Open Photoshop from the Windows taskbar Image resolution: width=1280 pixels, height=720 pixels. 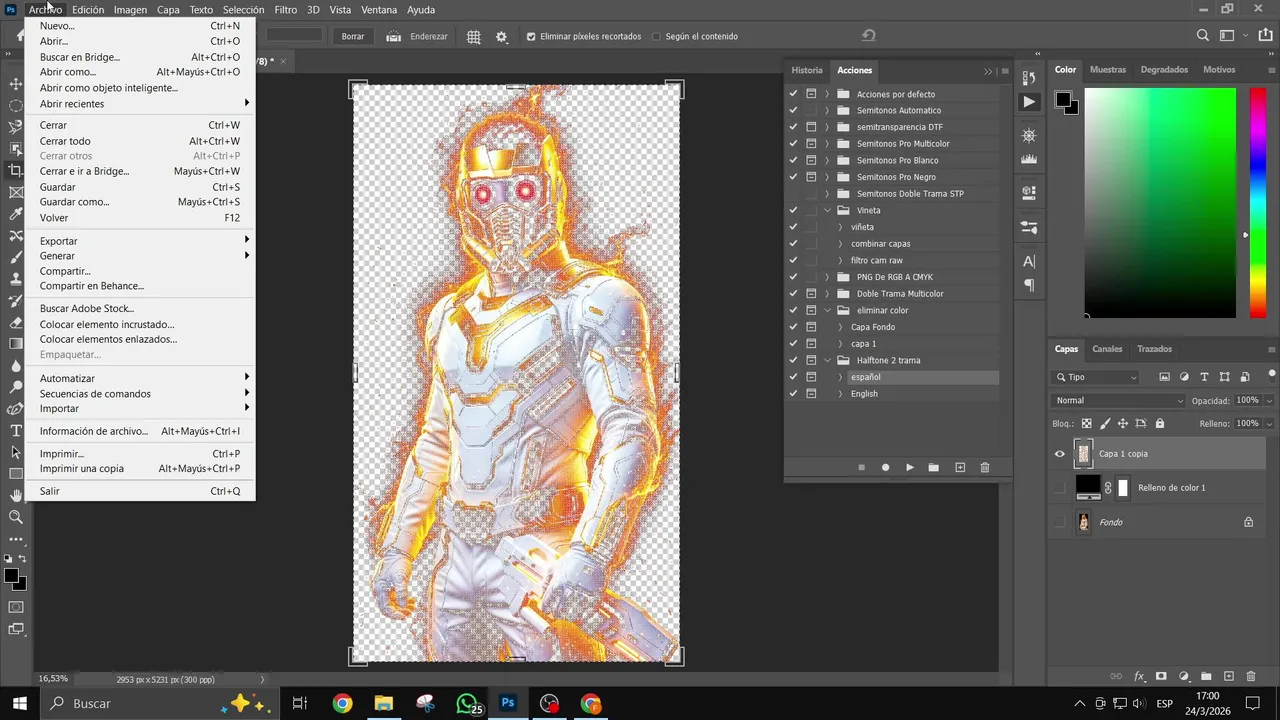click(x=508, y=703)
